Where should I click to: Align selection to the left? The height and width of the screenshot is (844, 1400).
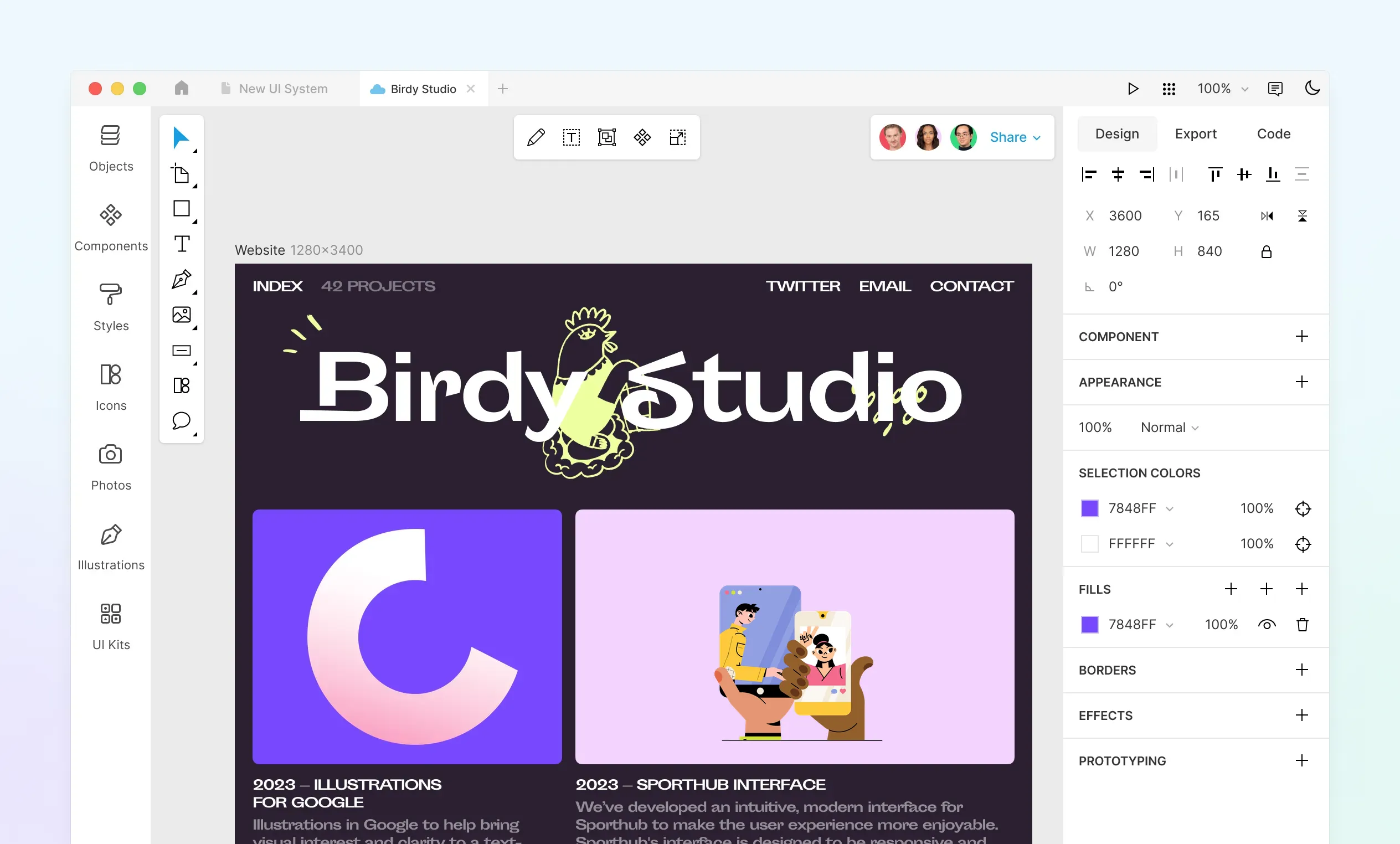(x=1089, y=174)
